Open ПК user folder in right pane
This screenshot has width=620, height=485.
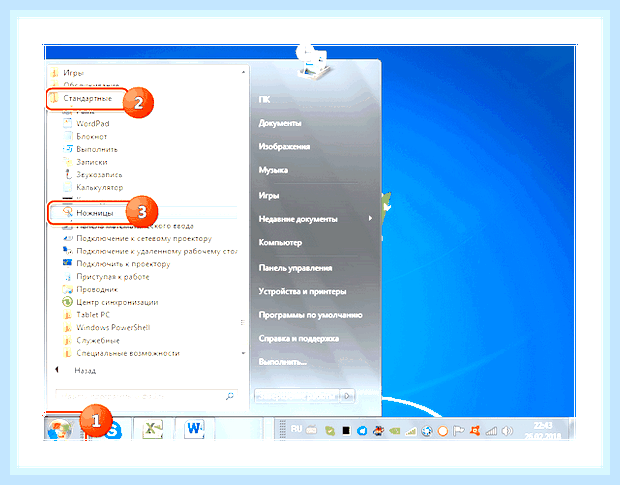point(264,99)
